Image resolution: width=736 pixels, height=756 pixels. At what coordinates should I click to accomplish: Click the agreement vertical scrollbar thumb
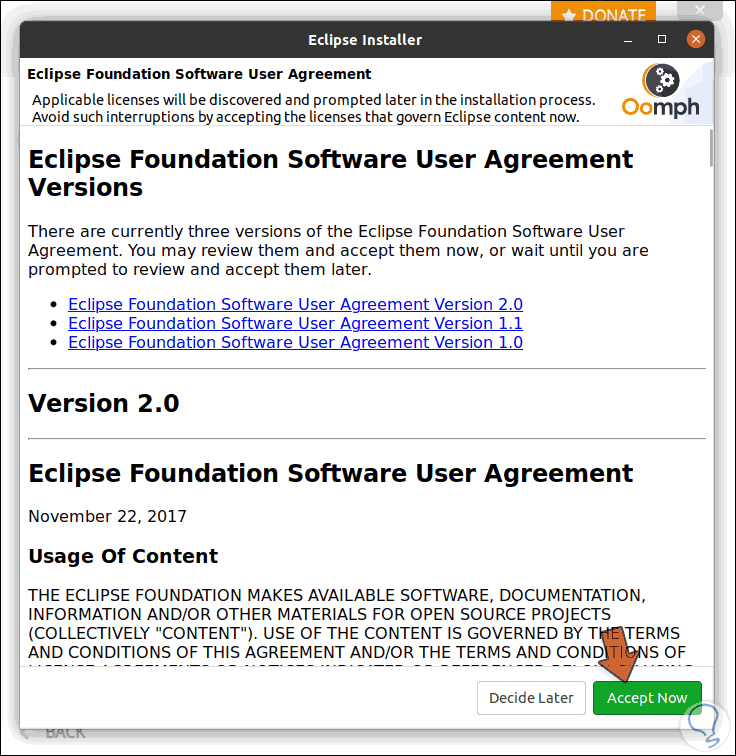[x=710, y=148]
